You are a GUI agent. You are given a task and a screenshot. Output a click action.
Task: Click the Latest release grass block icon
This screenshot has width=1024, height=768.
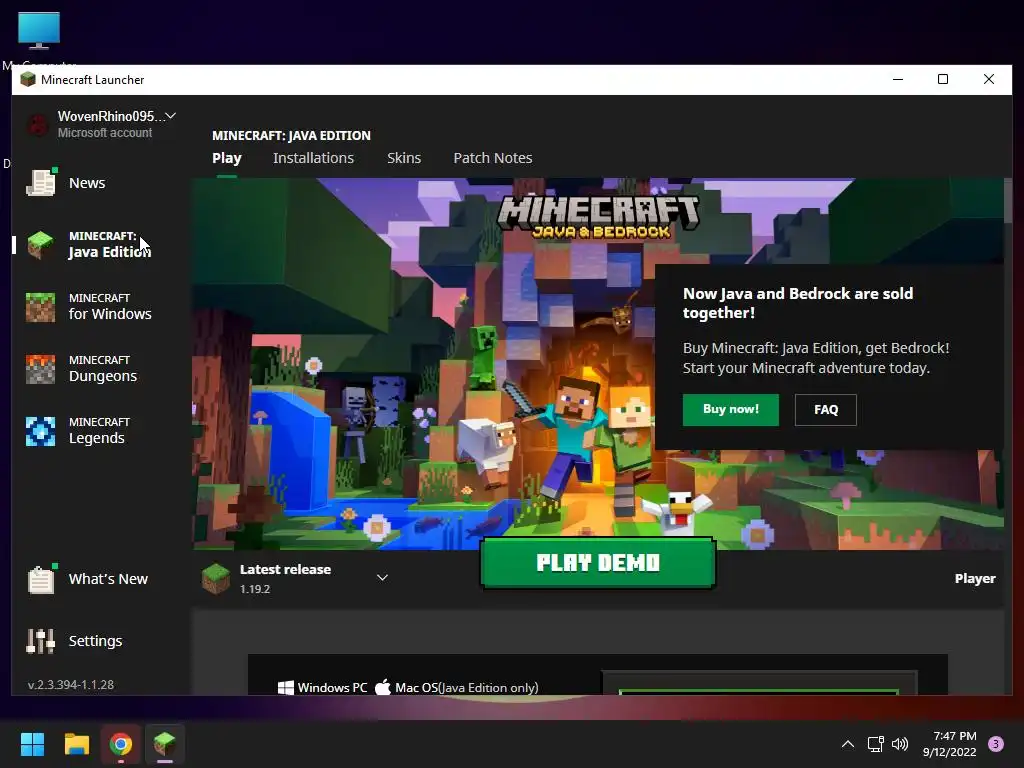pyautogui.click(x=216, y=579)
